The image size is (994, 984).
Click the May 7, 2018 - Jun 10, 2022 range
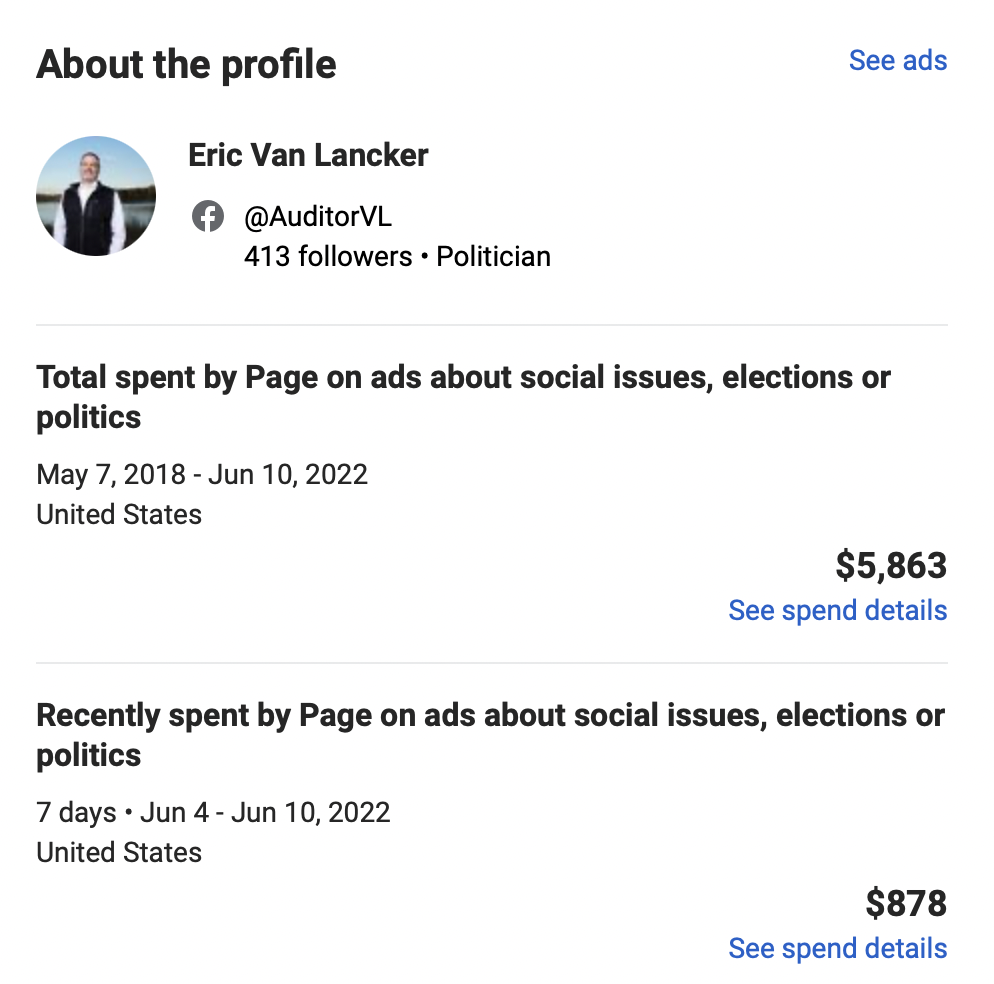click(202, 474)
